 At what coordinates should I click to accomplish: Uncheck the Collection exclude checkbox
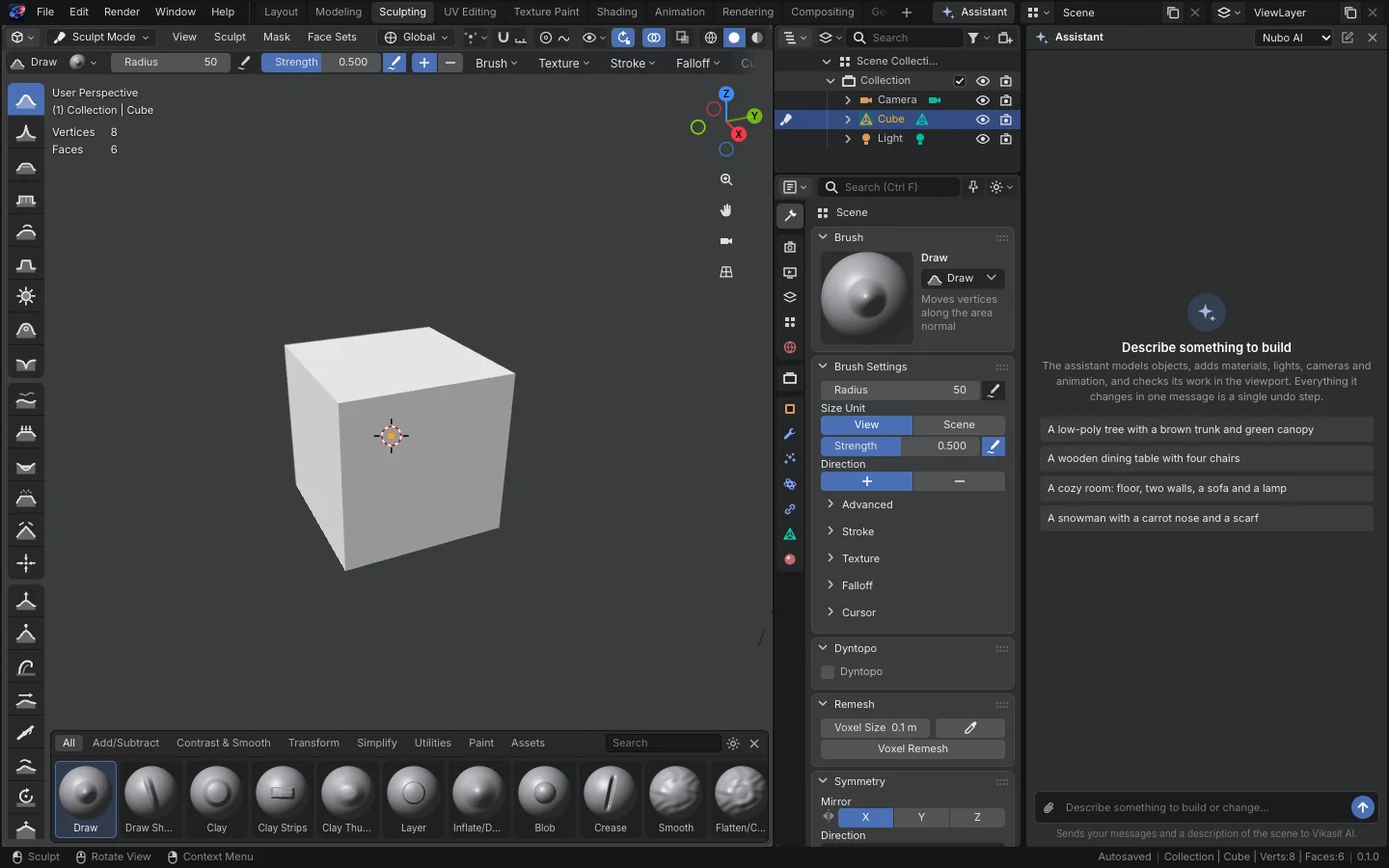(960, 81)
